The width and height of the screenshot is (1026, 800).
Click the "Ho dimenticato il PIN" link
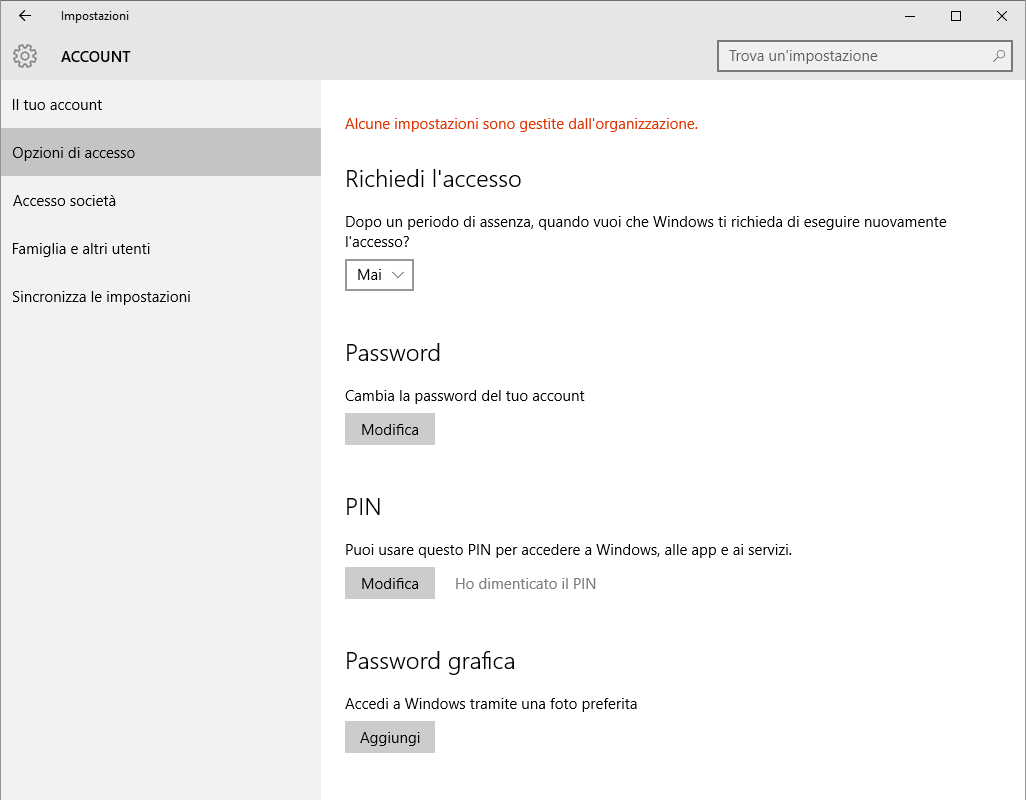(525, 584)
